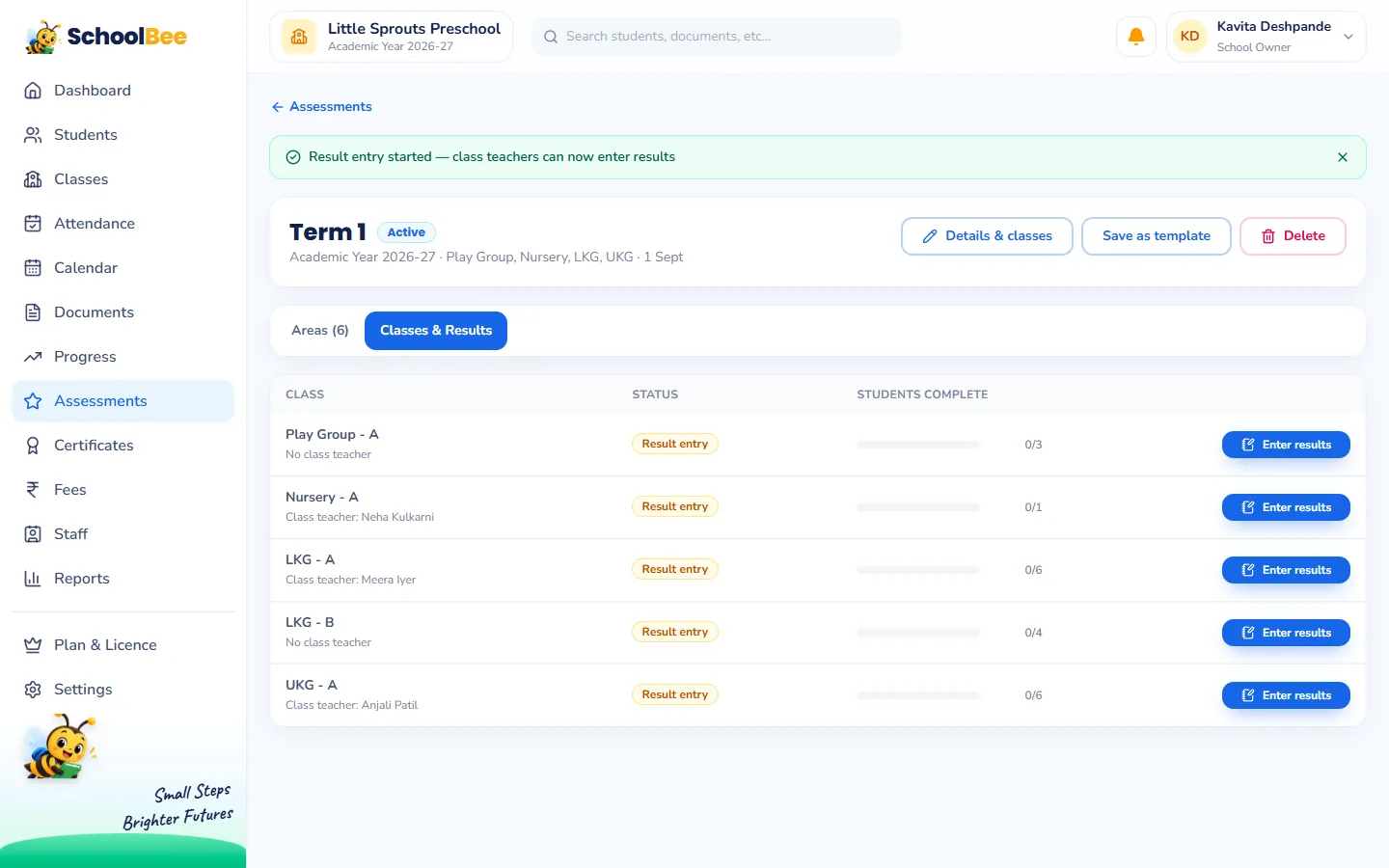1389x868 pixels.
Task: Delete the Term 1 assessment
Action: coord(1293,236)
